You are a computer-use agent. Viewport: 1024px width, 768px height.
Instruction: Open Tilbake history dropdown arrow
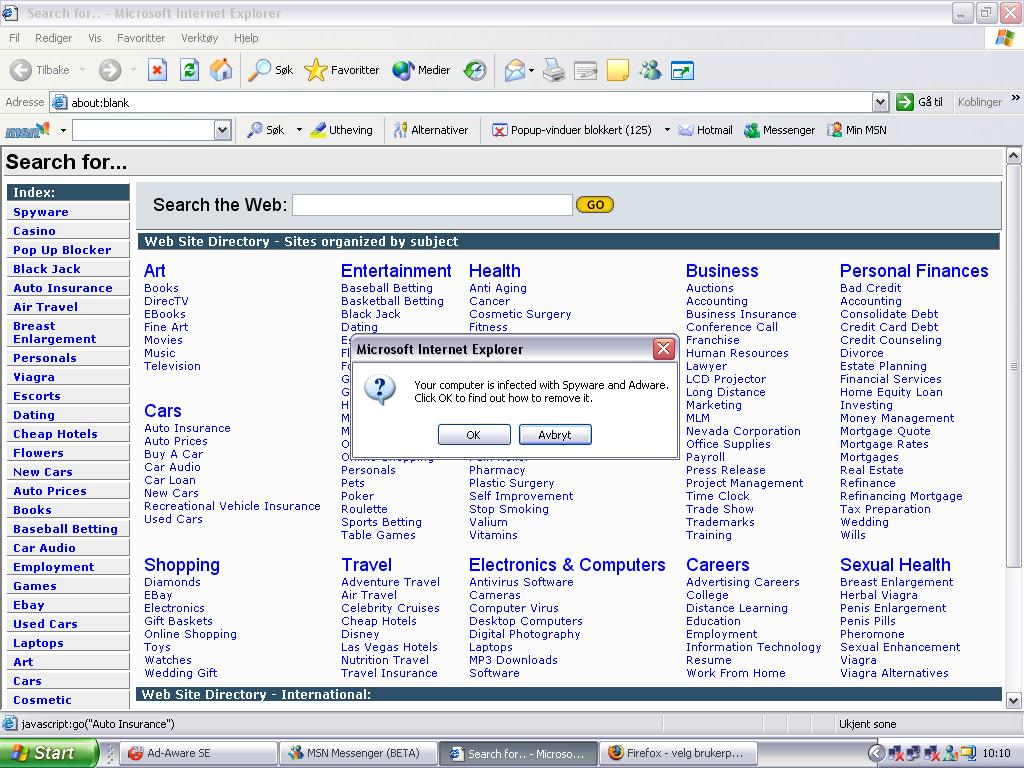click(82, 70)
